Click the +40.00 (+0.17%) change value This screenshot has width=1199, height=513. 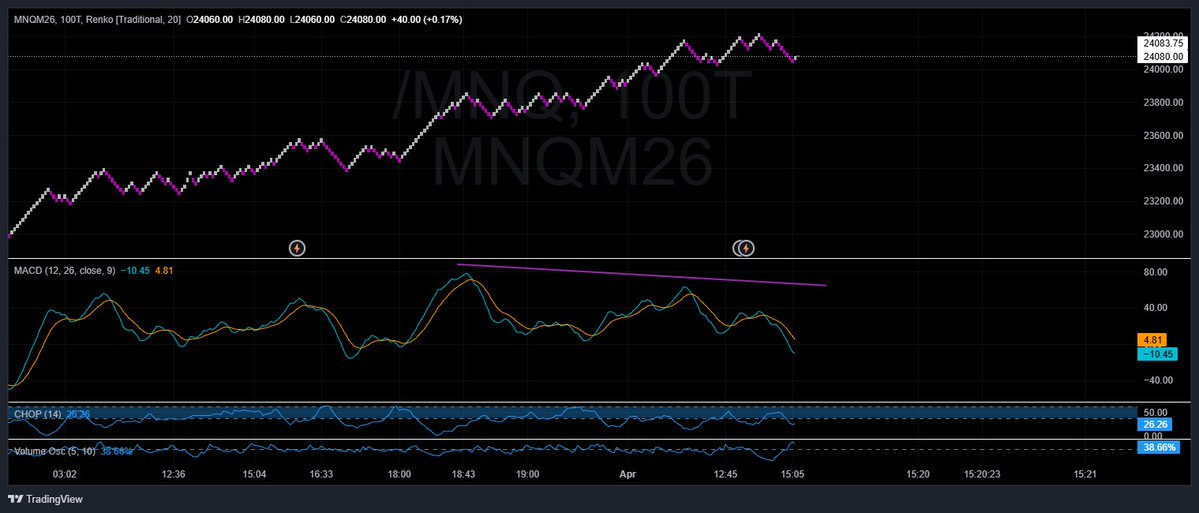pos(427,20)
